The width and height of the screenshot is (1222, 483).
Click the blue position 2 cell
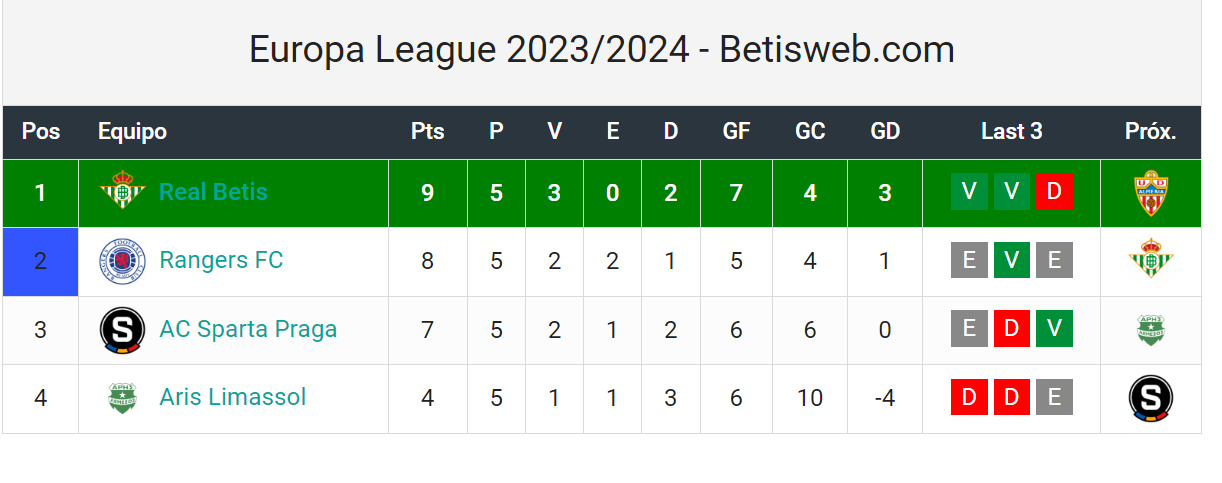point(40,262)
